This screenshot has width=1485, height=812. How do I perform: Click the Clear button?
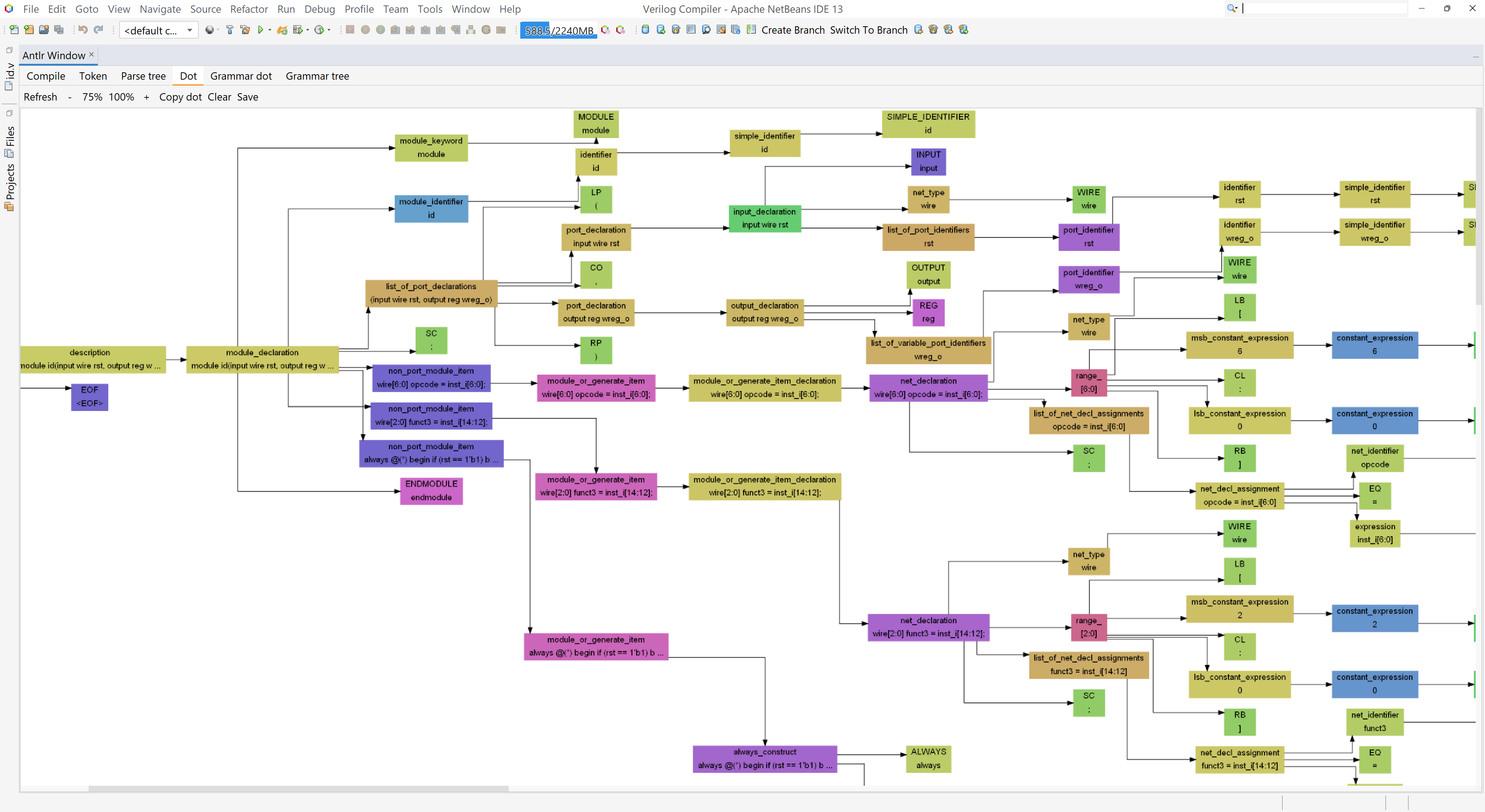click(219, 97)
